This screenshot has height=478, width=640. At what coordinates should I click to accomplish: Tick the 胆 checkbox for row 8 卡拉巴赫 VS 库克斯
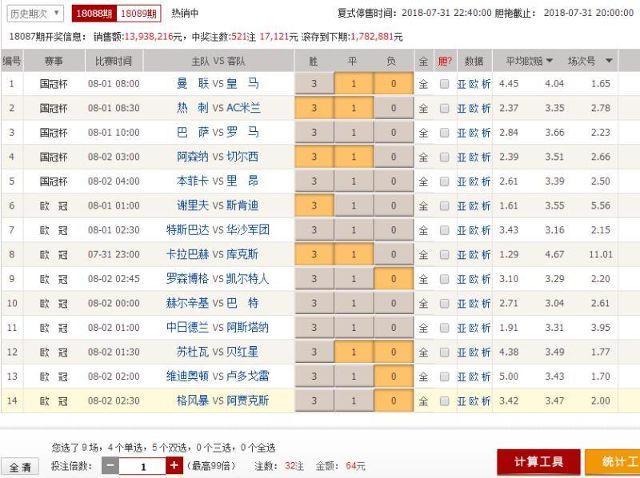[444, 255]
